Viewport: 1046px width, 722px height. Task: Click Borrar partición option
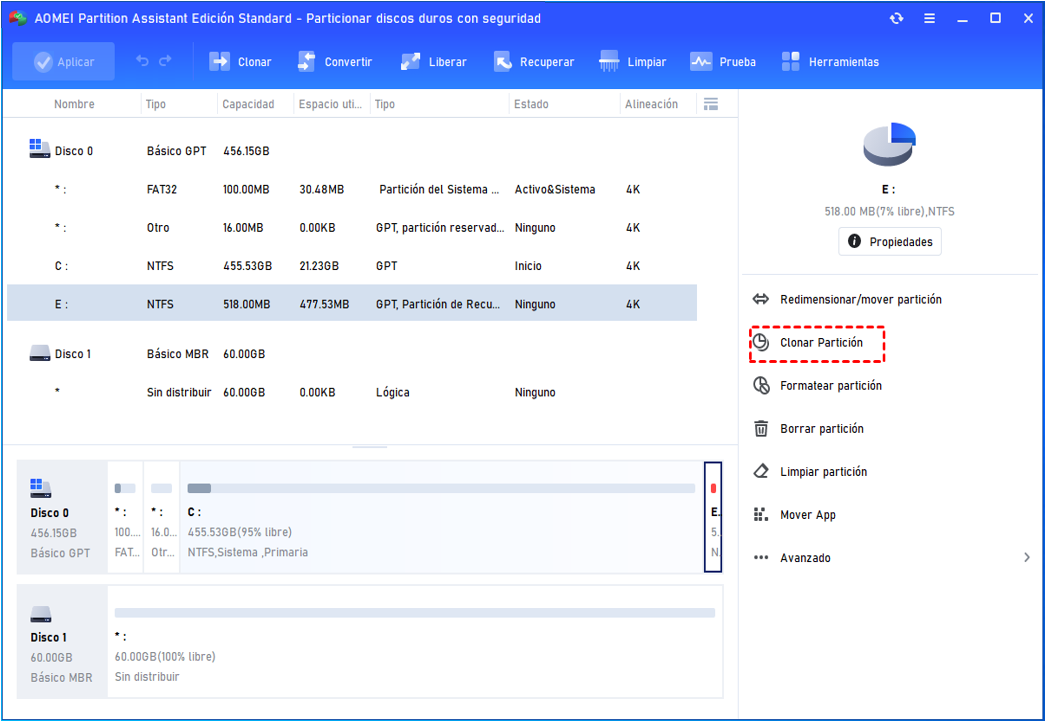click(822, 428)
